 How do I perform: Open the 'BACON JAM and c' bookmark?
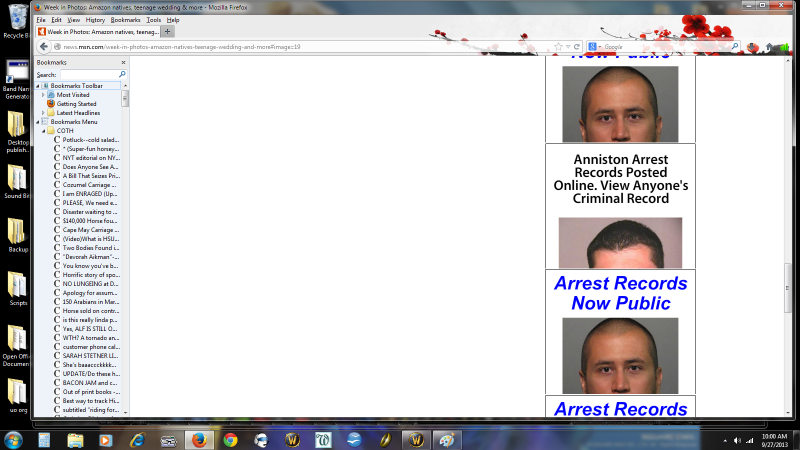[x=86, y=383]
